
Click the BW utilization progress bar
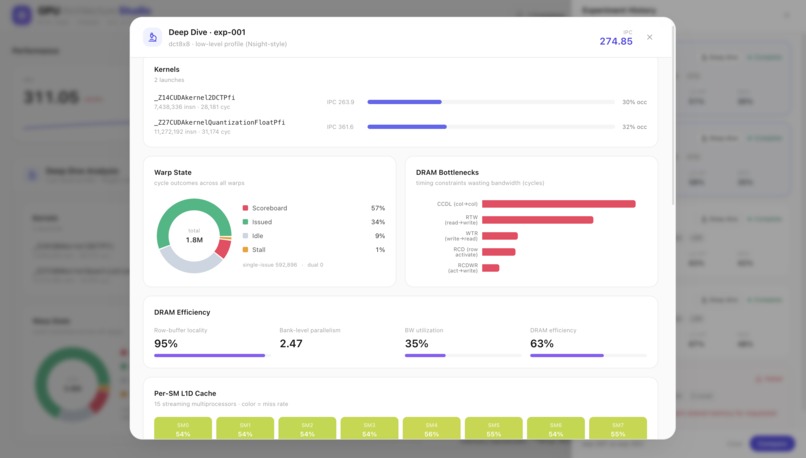coord(463,355)
